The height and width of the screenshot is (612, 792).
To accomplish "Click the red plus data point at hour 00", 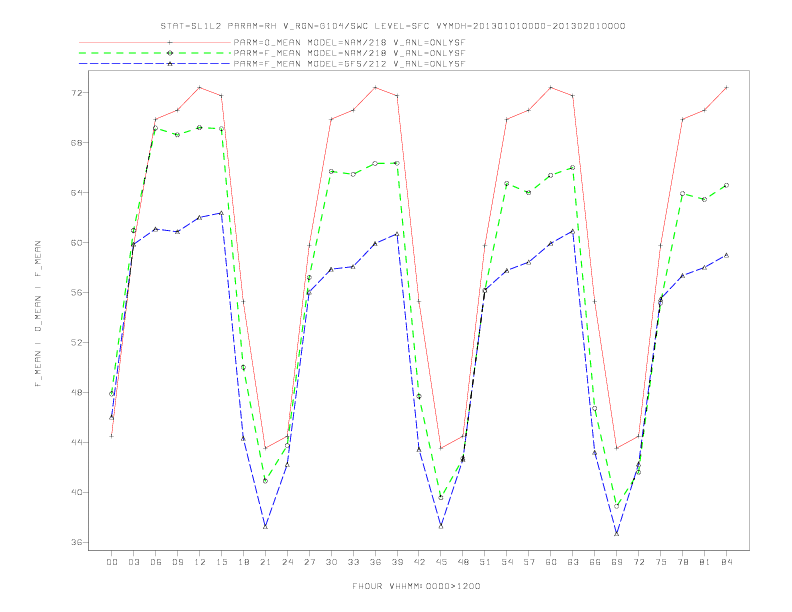I will [112, 436].
